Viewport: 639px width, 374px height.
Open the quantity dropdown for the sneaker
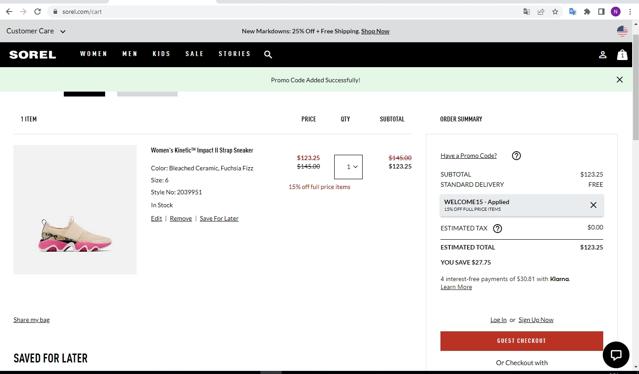(348, 167)
